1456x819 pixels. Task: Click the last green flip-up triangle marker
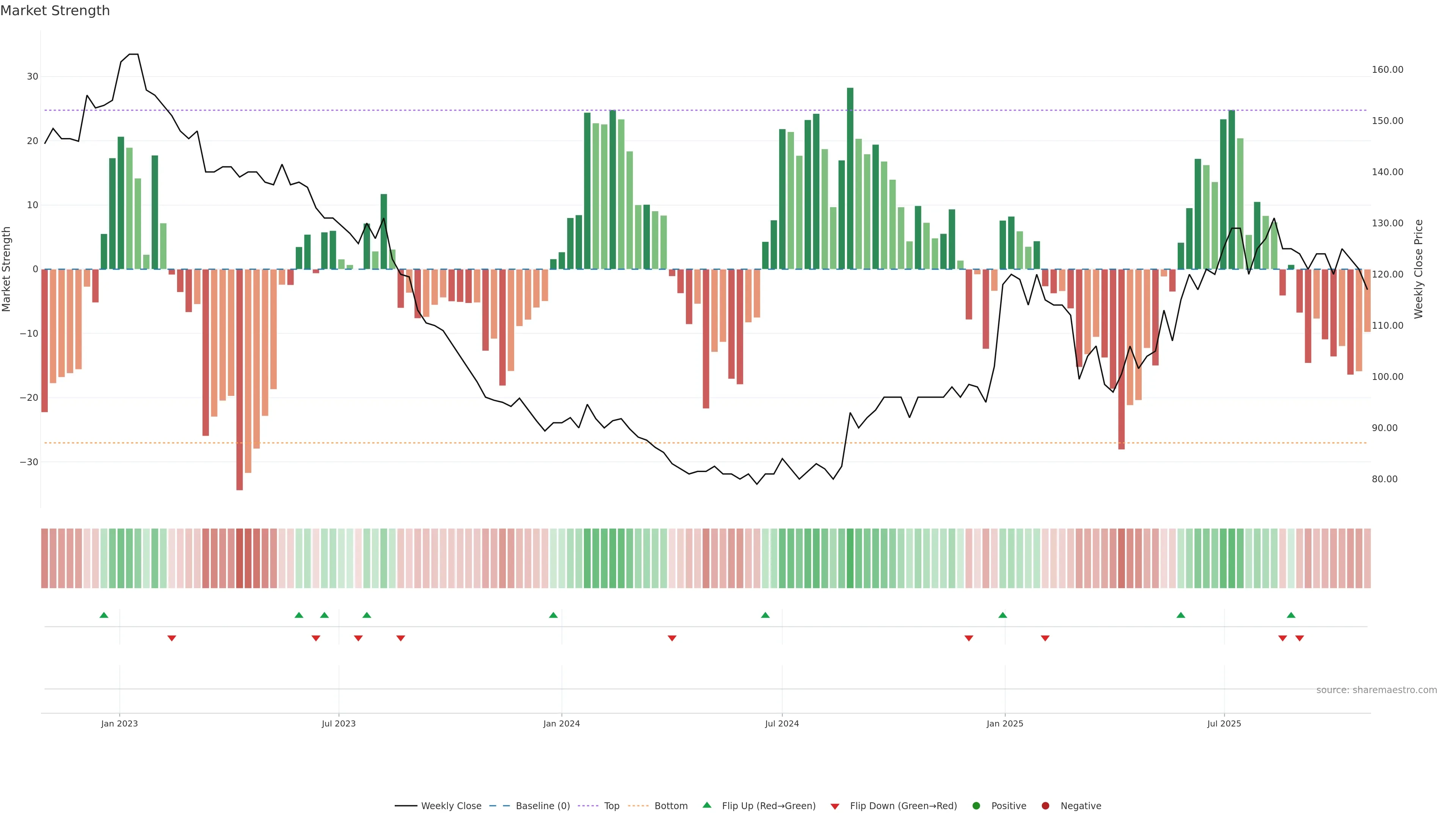pos(1291,615)
